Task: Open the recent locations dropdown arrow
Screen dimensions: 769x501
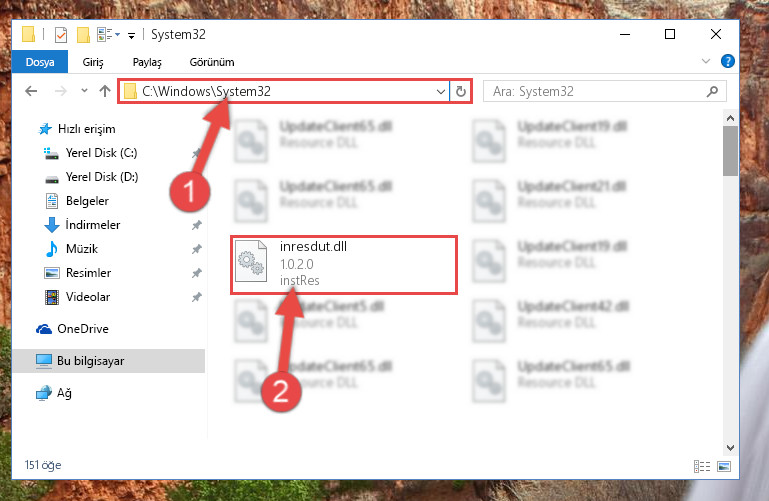Action: pos(84,91)
